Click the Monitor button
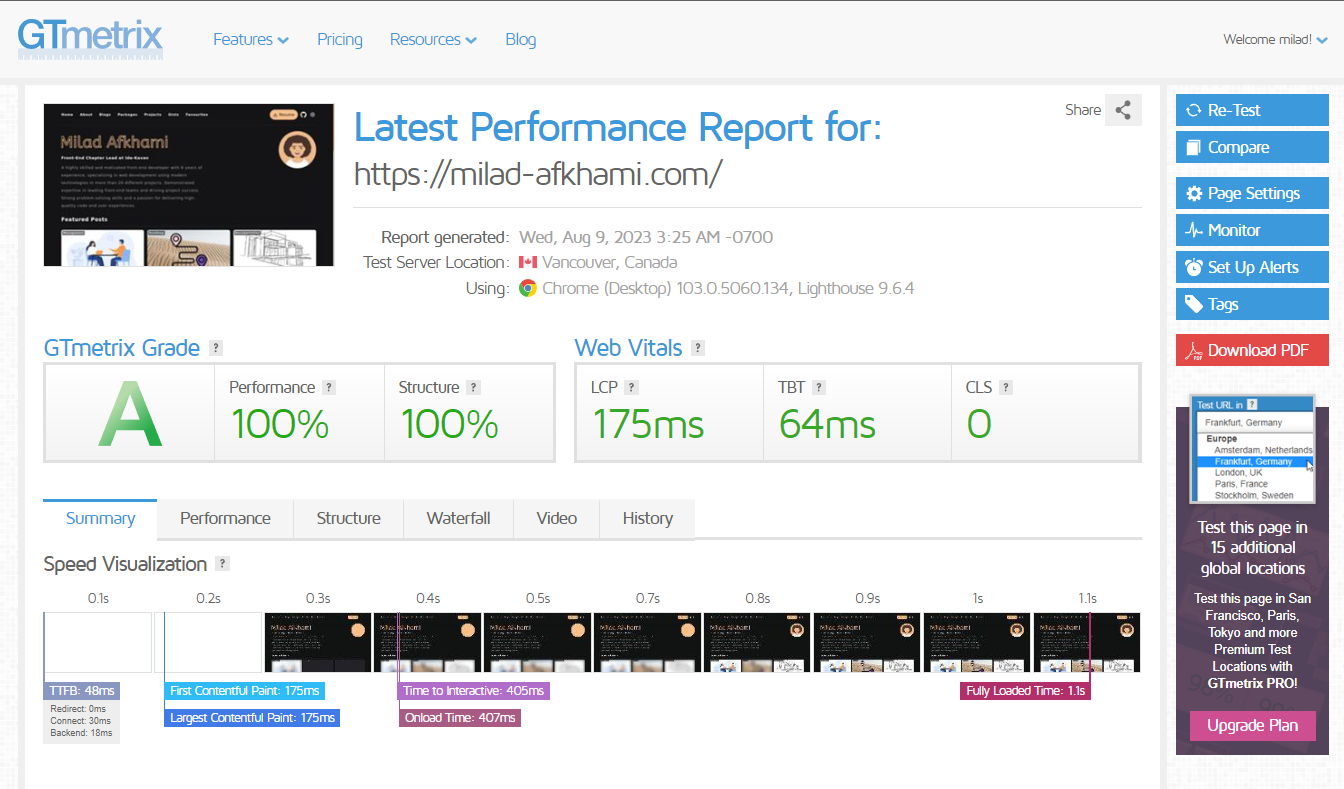Image resolution: width=1344 pixels, height=789 pixels. tap(1252, 230)
